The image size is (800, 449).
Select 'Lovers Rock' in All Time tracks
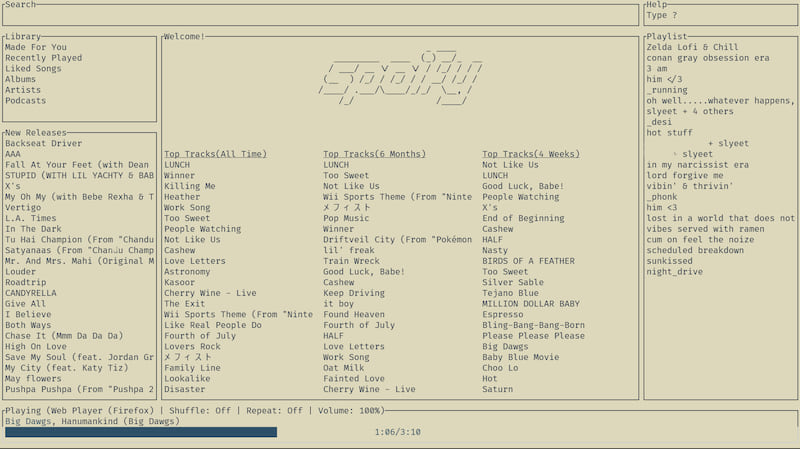point(192,347)
